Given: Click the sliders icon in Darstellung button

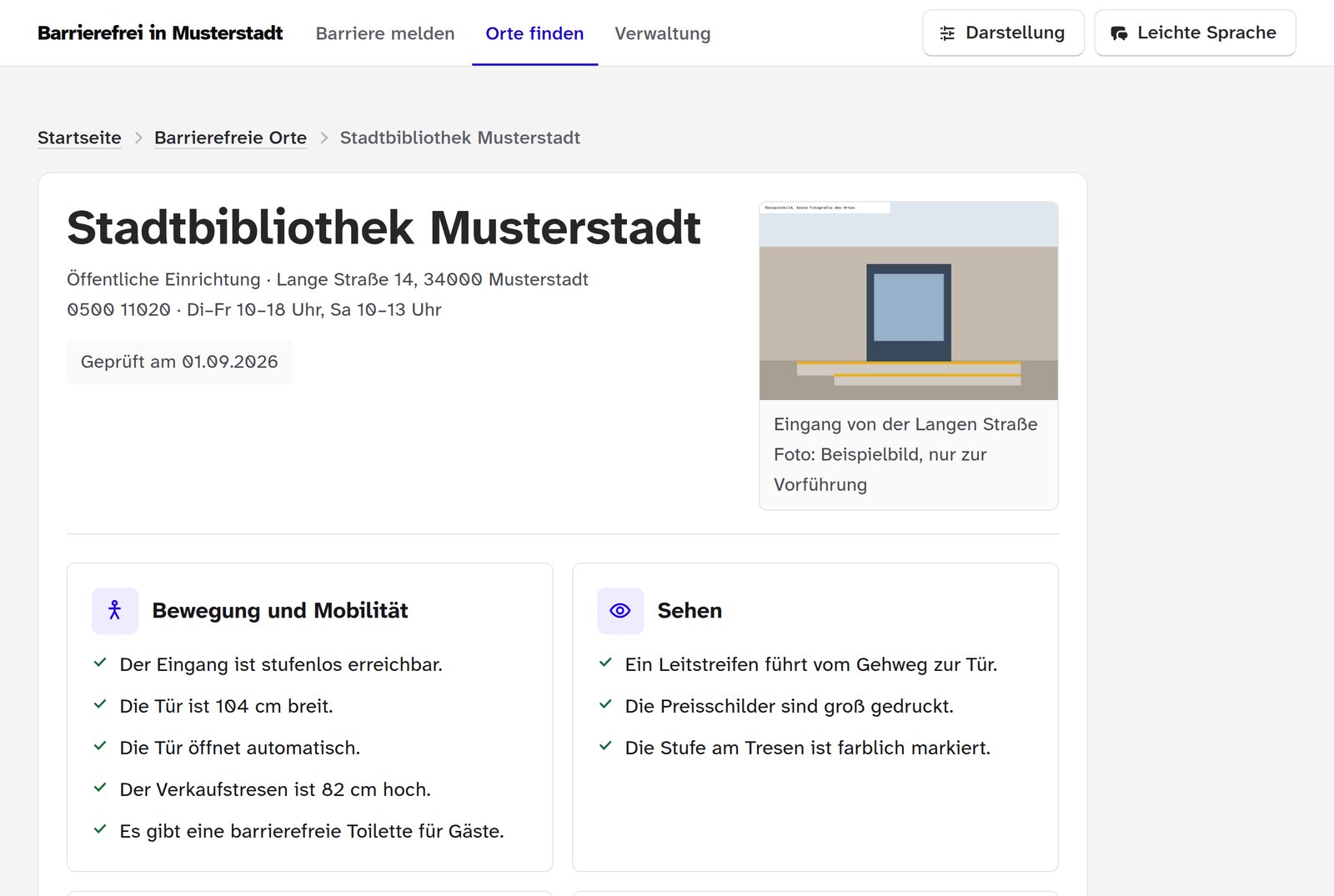Looking at the screenshot, I should (947, 33).
